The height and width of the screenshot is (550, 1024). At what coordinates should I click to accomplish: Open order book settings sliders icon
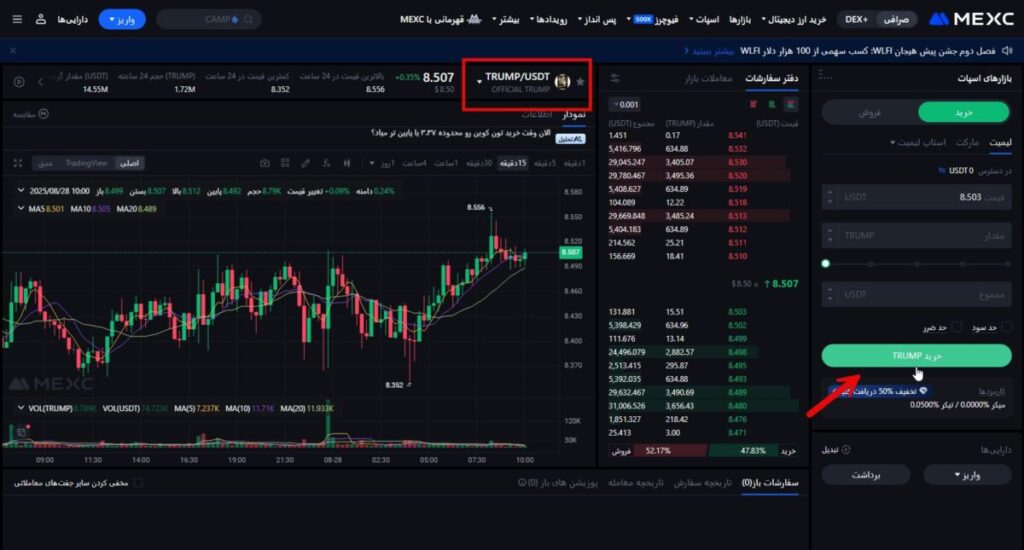[615, 78]
